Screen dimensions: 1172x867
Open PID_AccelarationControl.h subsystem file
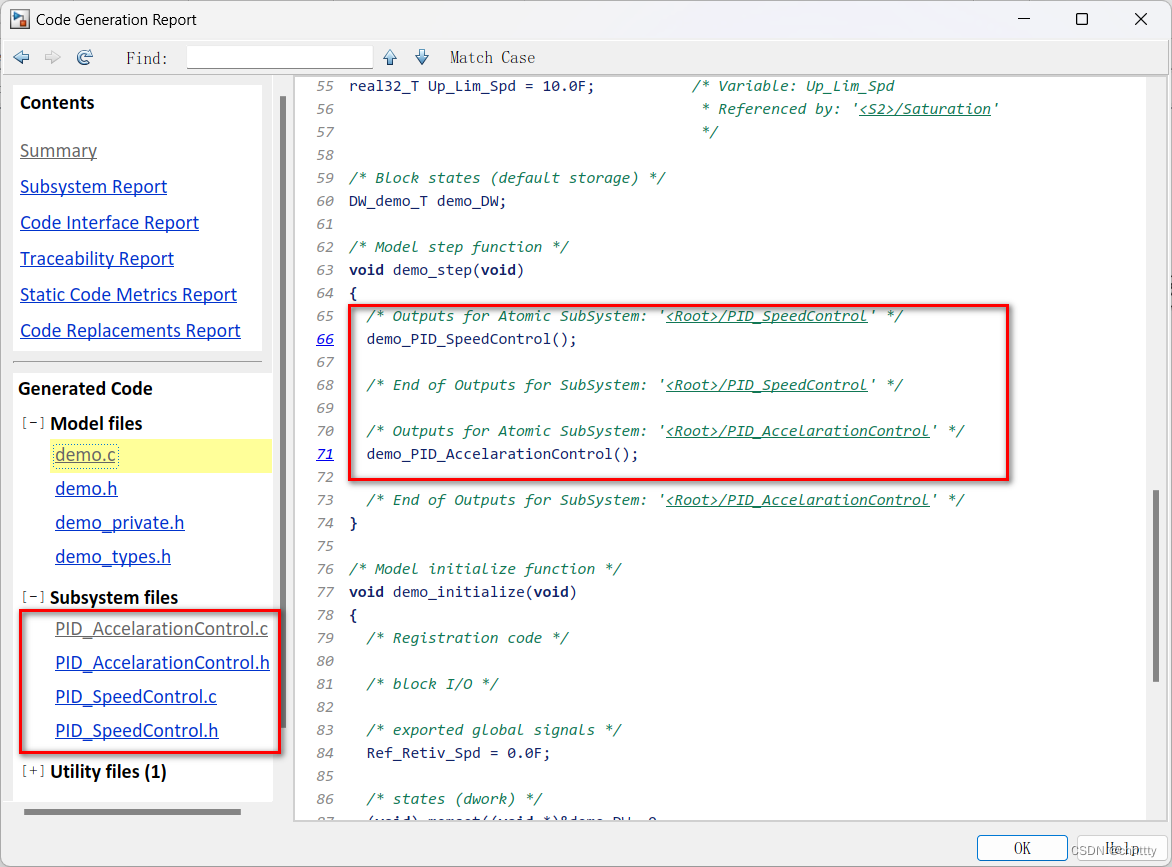click(162, 663)
